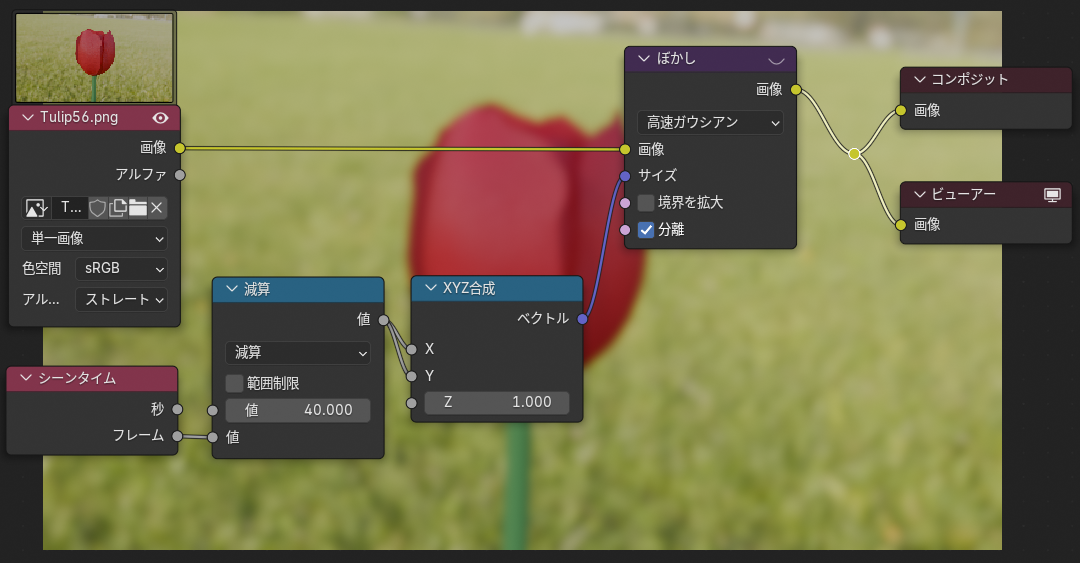The width and height of the screenshot is (1080, 563).
Task: Toggle preview eye icon on Tulip56.png node
Action: point(160,118)
